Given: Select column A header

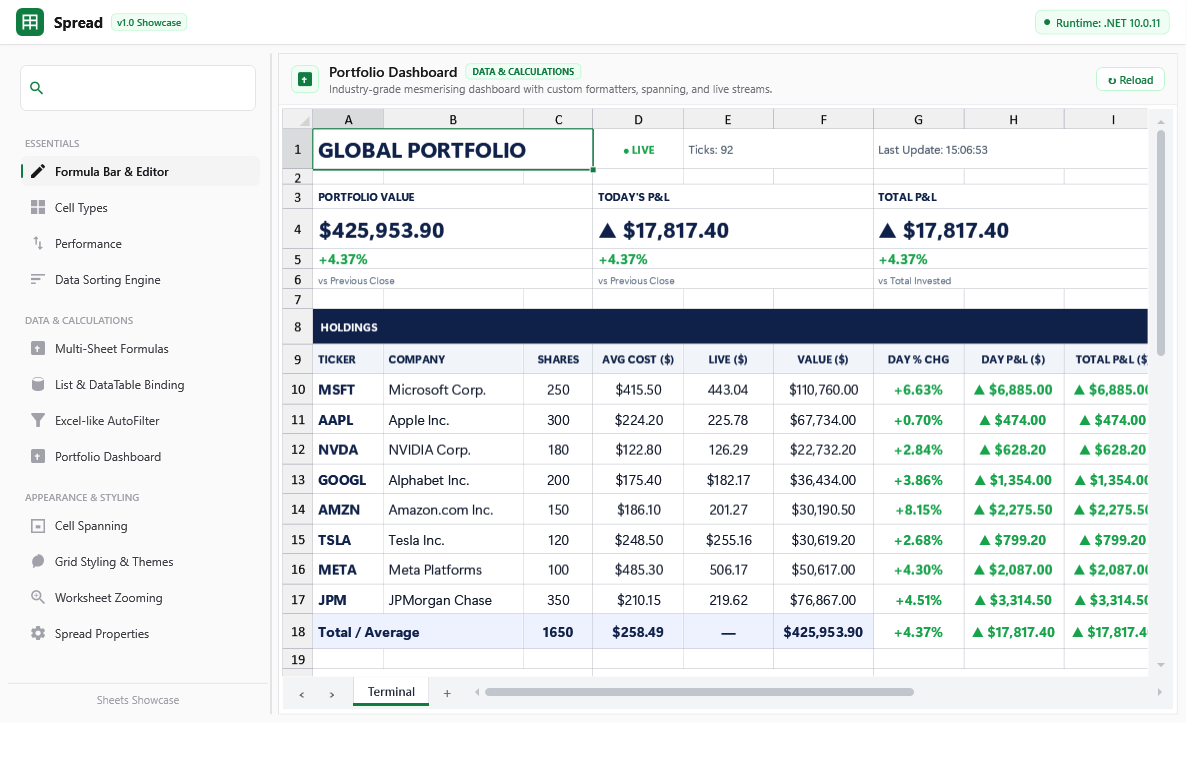Looking at the screenshot, I should [x=348, y=119].
